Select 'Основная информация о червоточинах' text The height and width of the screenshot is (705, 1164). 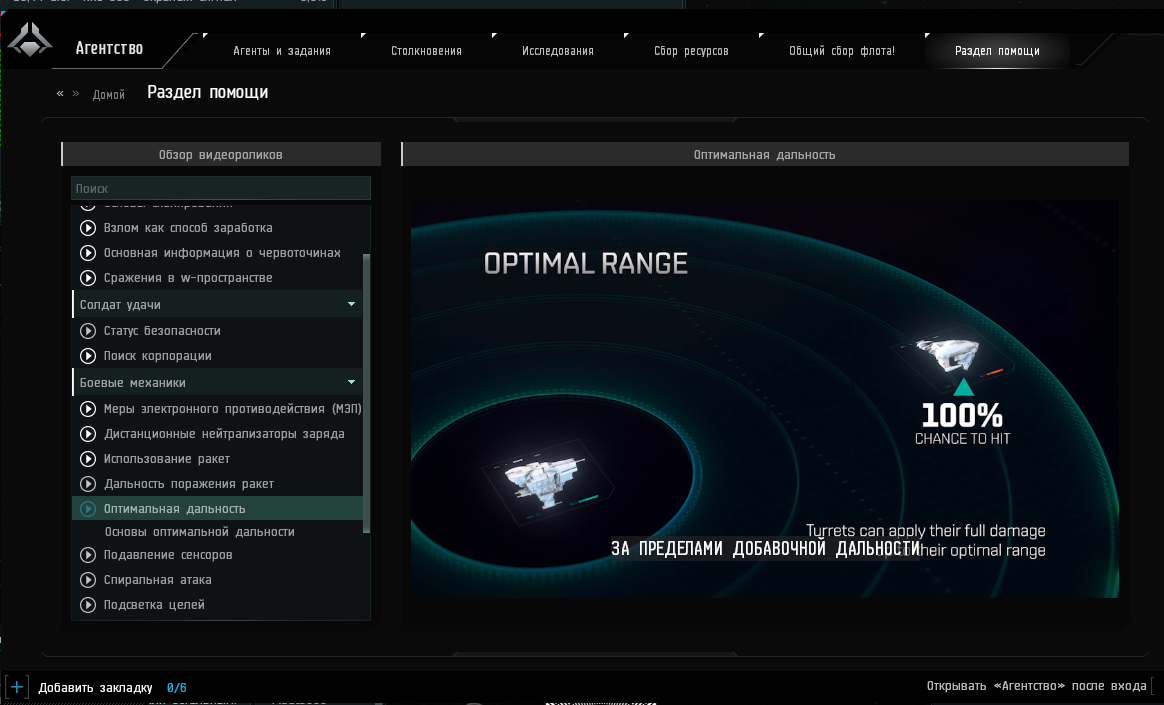tap(222, 253)
